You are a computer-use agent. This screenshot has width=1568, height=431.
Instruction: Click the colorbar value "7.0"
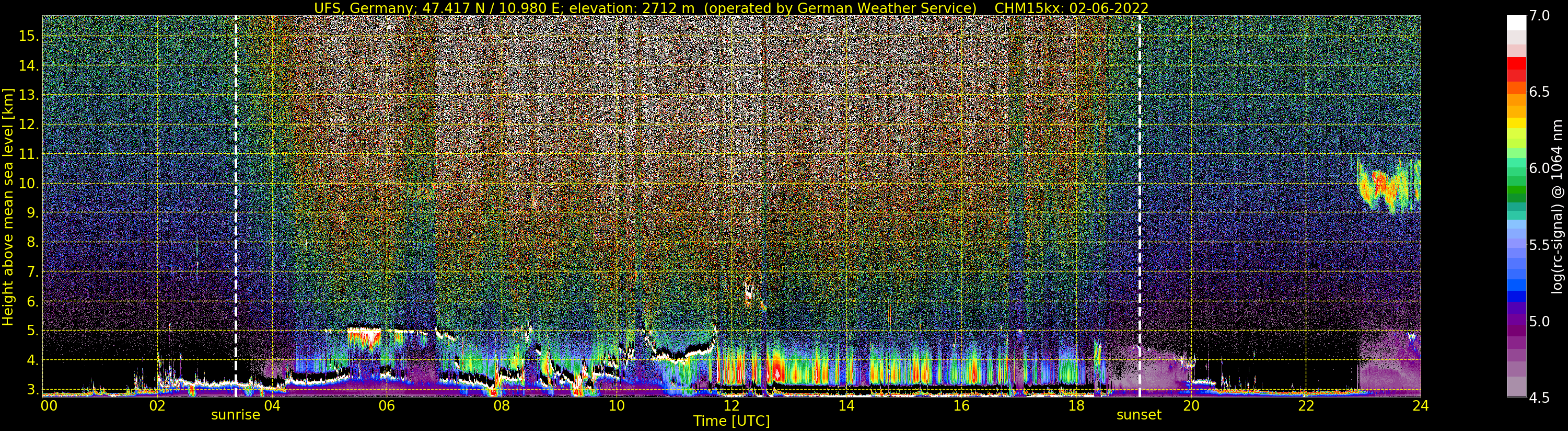coord(1539,16)
